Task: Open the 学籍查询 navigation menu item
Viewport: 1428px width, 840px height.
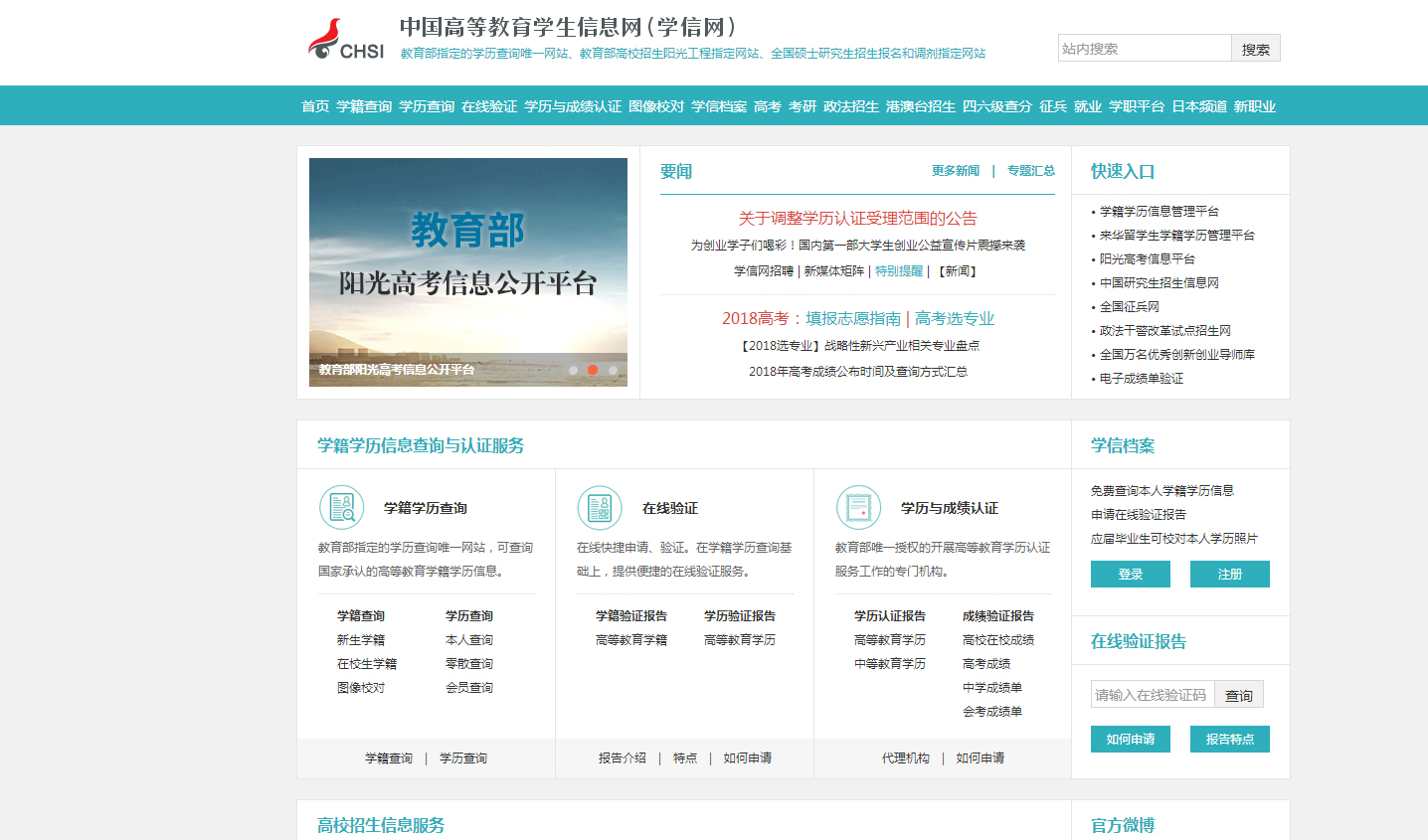Action: point(364,106)
